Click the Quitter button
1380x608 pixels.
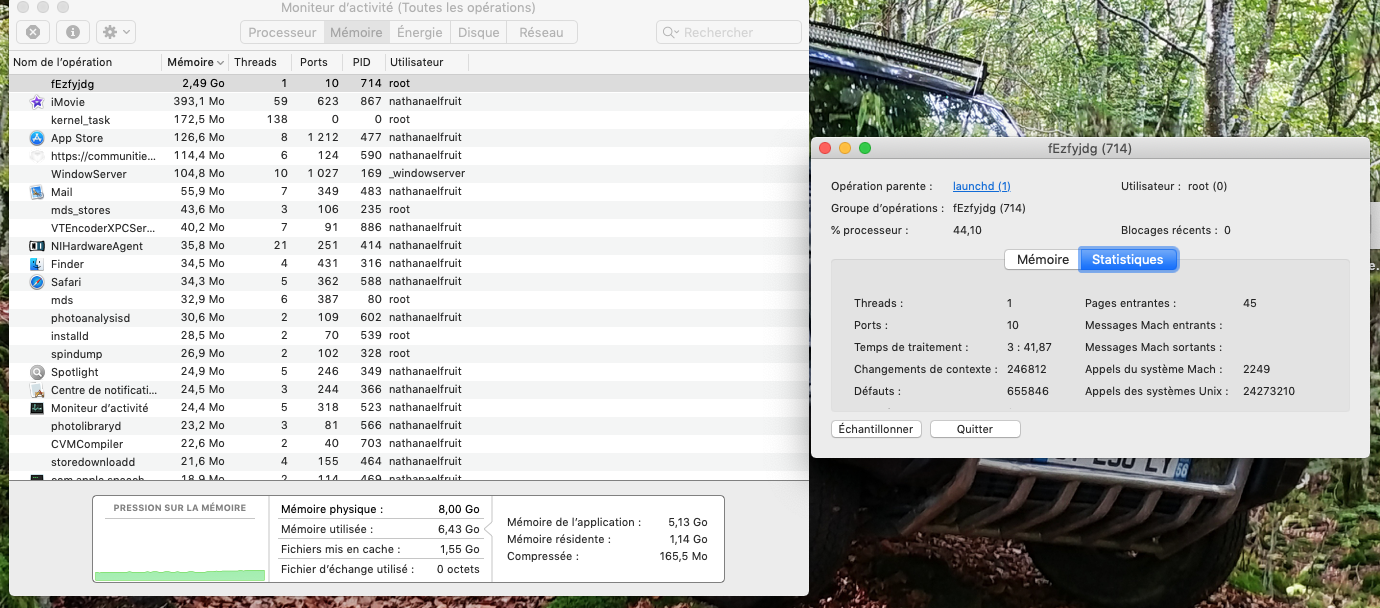tap(975, 429)
